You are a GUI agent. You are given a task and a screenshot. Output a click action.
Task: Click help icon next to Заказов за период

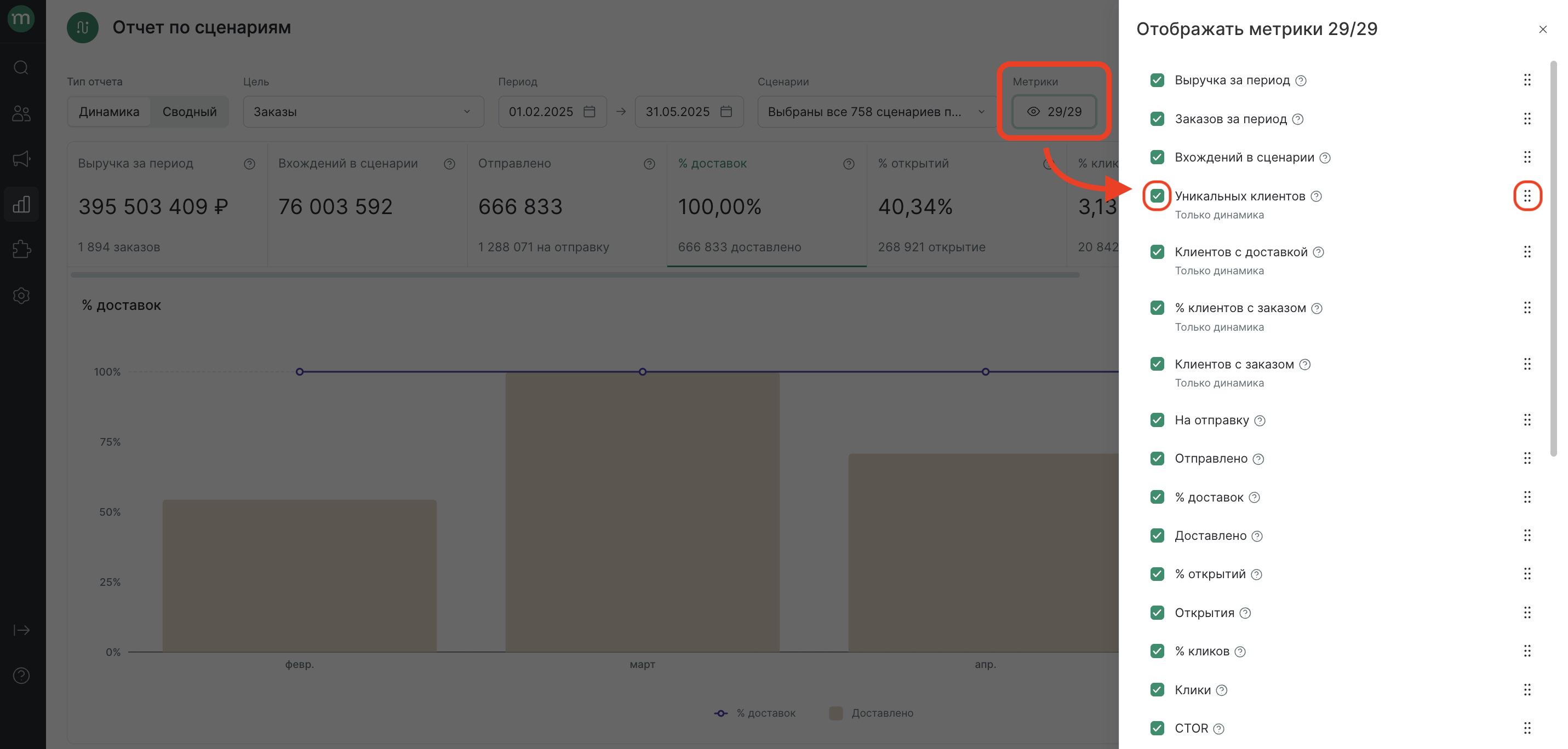(1298, 119)
